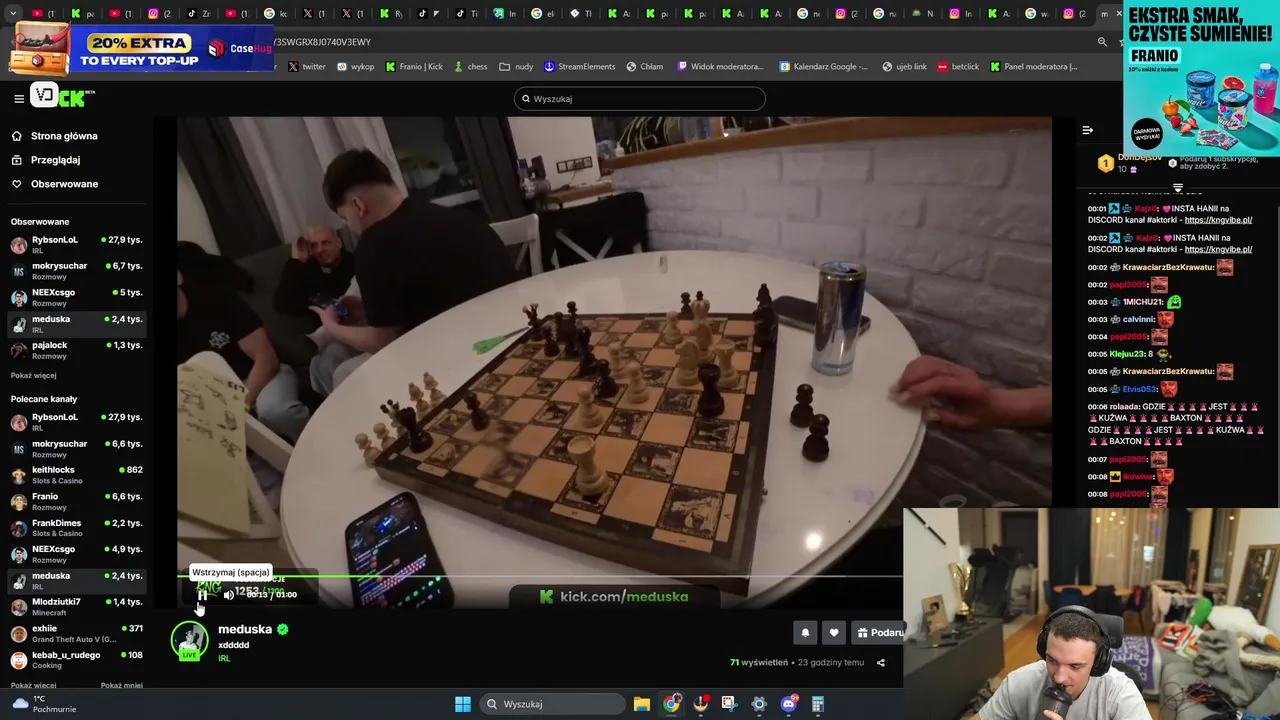The height and width of the screenshot is (720, 1280).
Task: Click the Podaruj gift subscription button
Action: [880, 632]
